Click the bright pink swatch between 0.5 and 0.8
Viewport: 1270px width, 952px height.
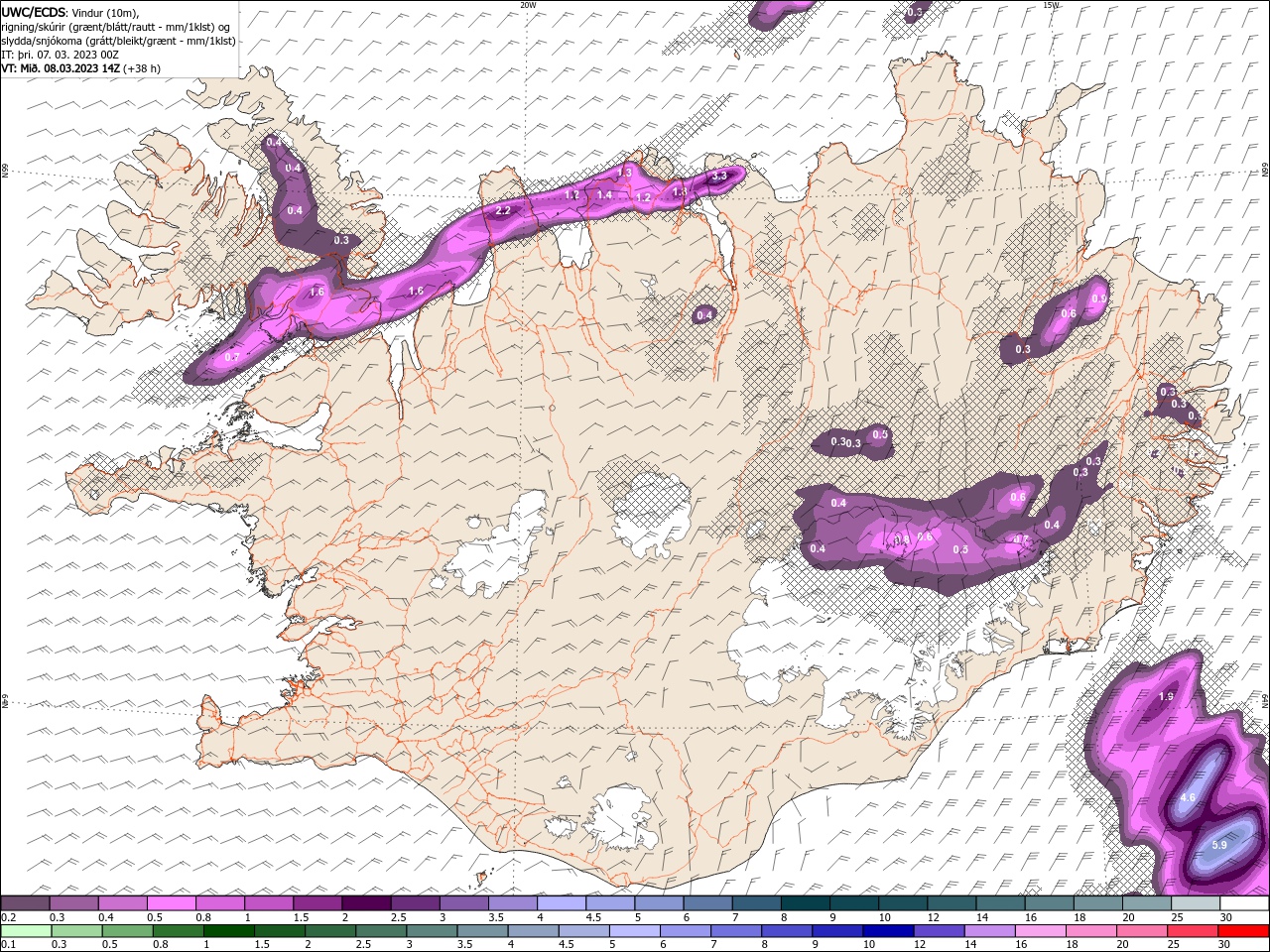tap(171, 903)
